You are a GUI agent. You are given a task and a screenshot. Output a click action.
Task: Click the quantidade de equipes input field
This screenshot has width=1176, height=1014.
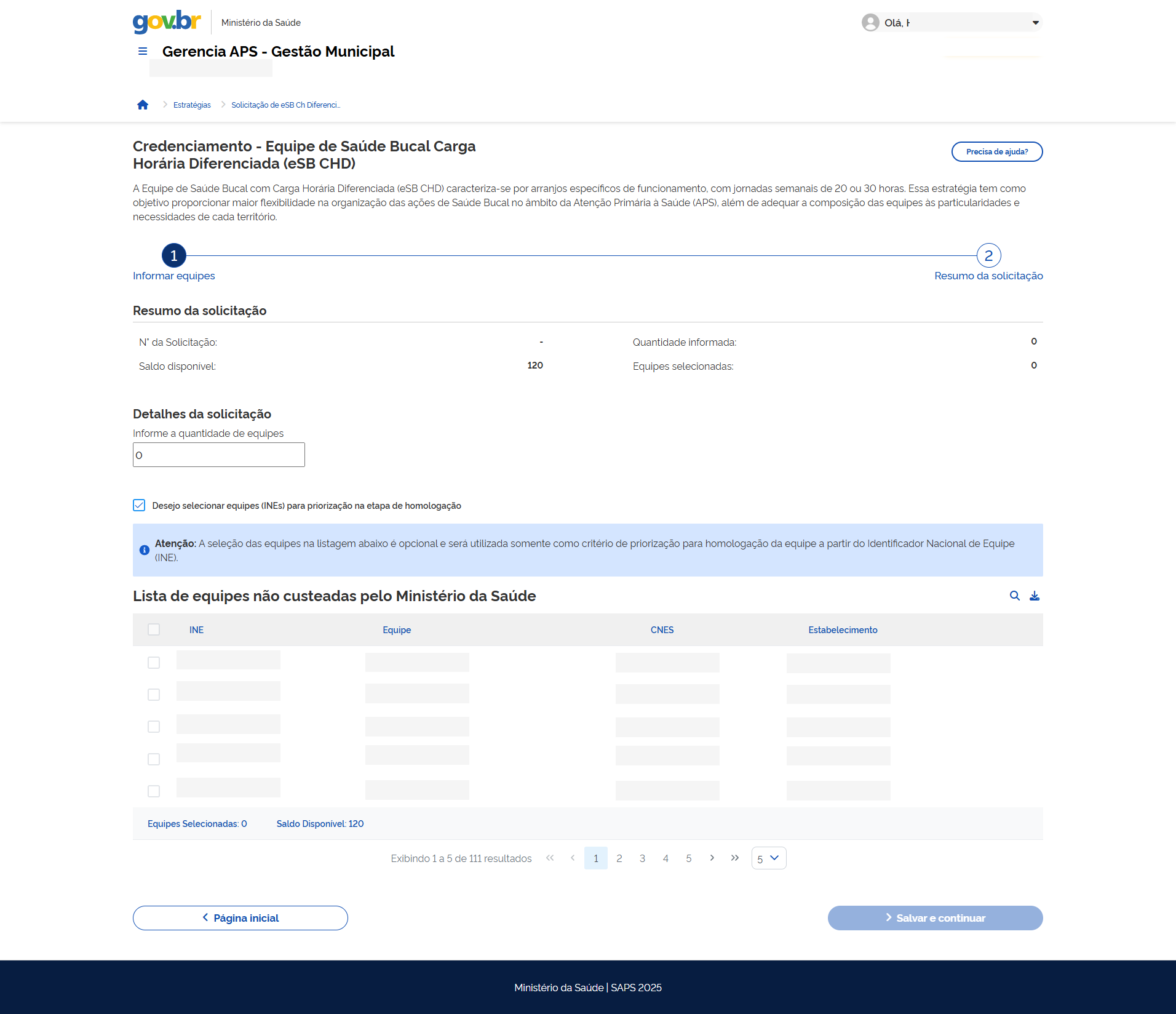tap(219, 455)
